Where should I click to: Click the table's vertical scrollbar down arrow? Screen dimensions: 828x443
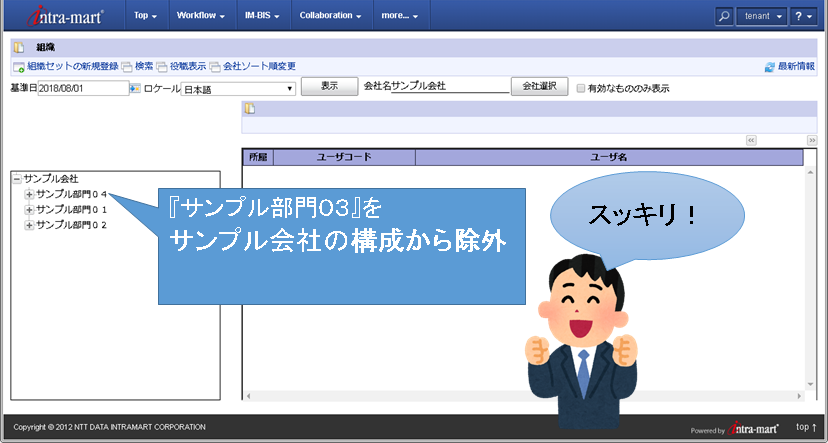coord(811,385)
